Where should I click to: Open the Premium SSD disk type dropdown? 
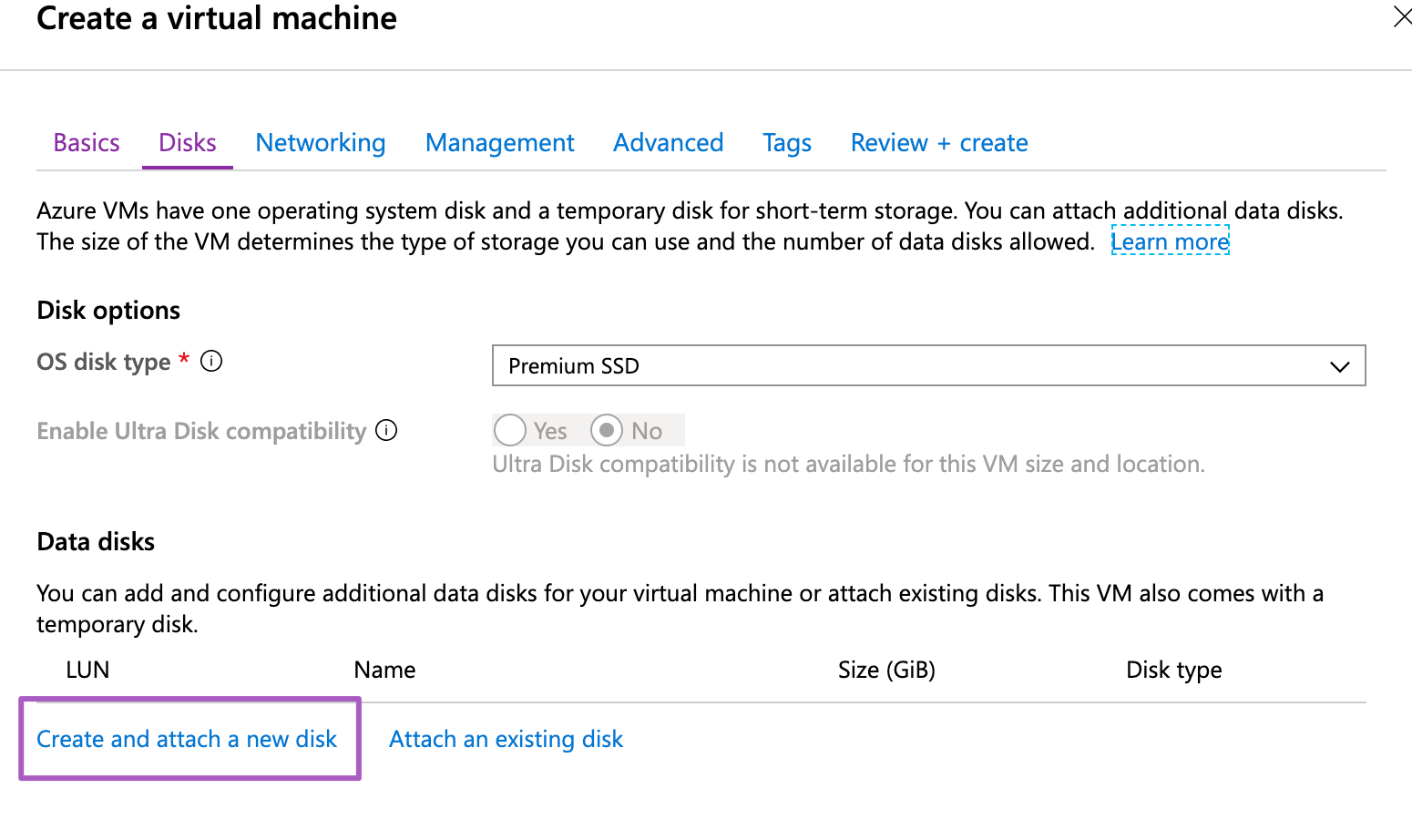(927, 365)
